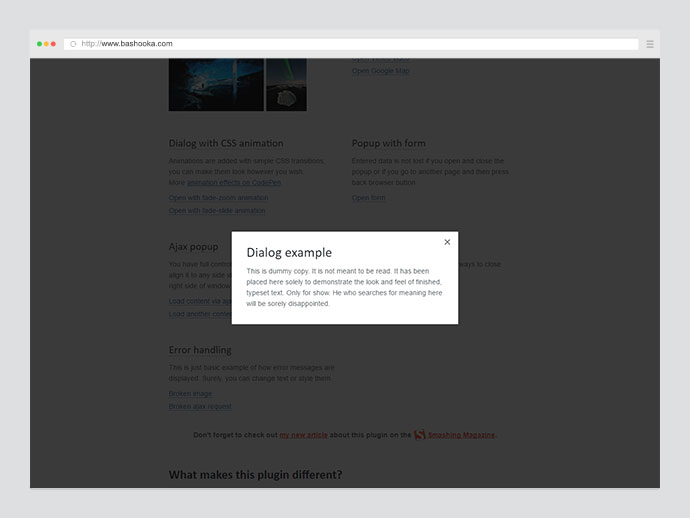Click the green window dot
Viewport: 690px width, 518px height.
pyautogui.click(x=39, y=44)
